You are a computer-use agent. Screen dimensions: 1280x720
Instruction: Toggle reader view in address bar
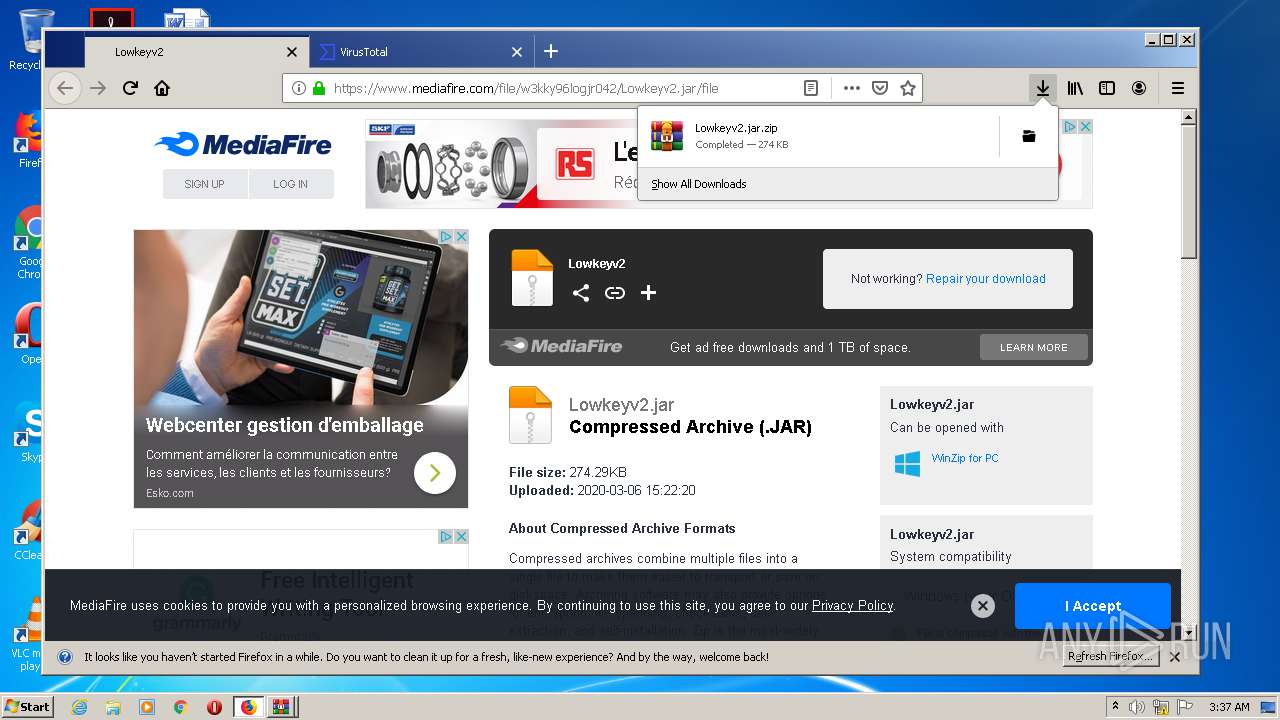point(811,88)
